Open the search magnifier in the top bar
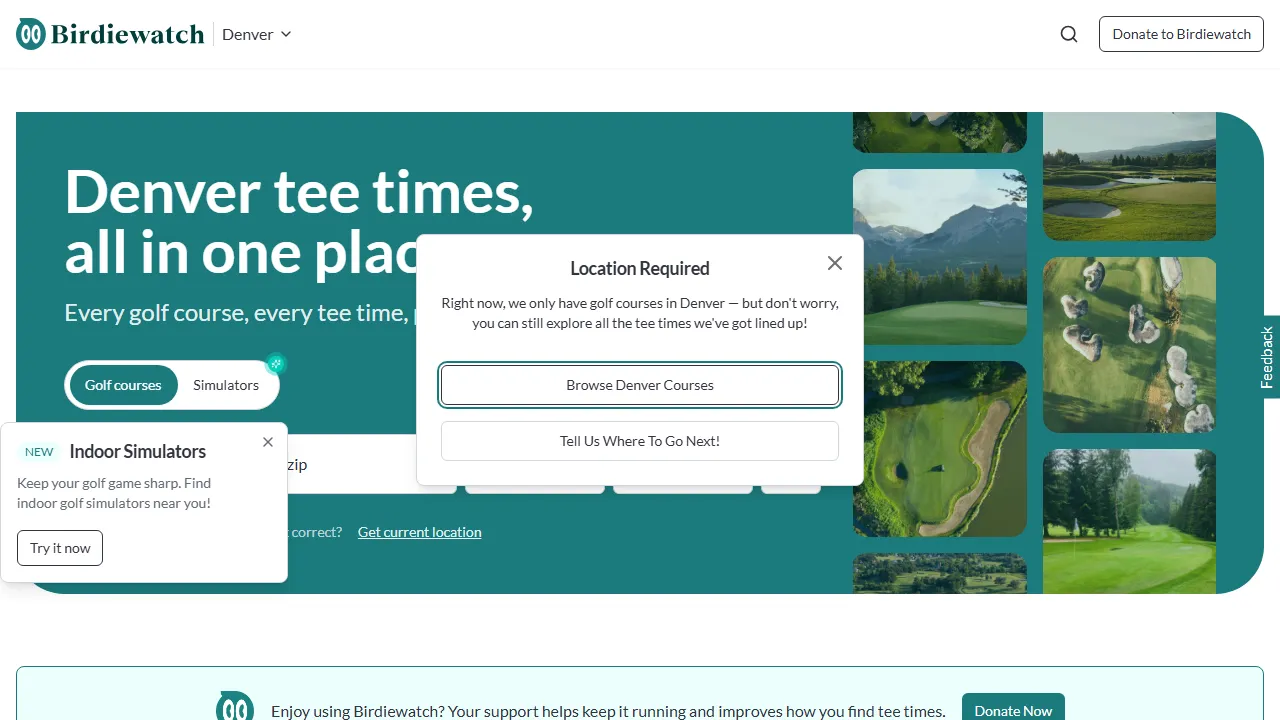Viewport: 1280px width, 720px height. coord(1068,33)
